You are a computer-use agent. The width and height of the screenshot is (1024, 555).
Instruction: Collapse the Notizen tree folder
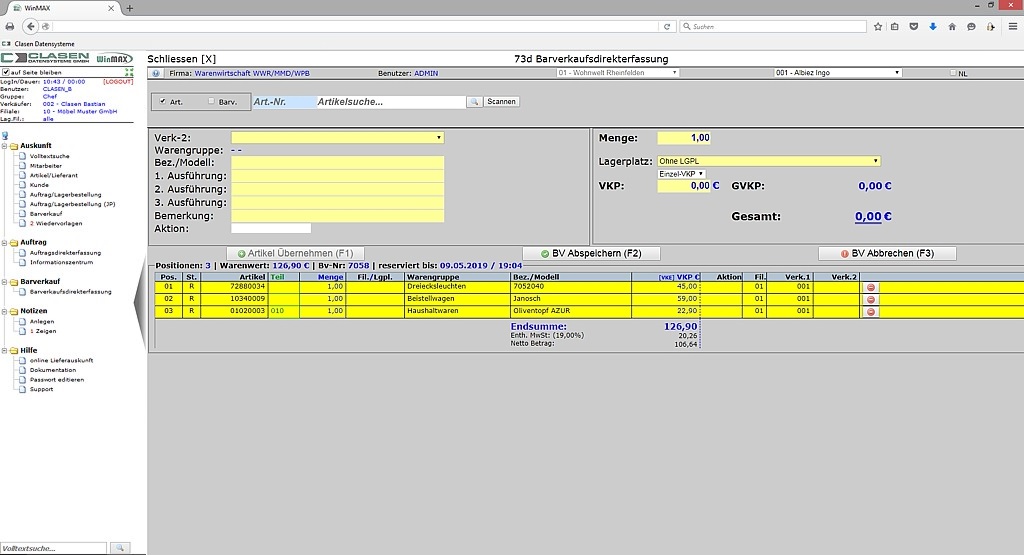click(x=5, y=311)
